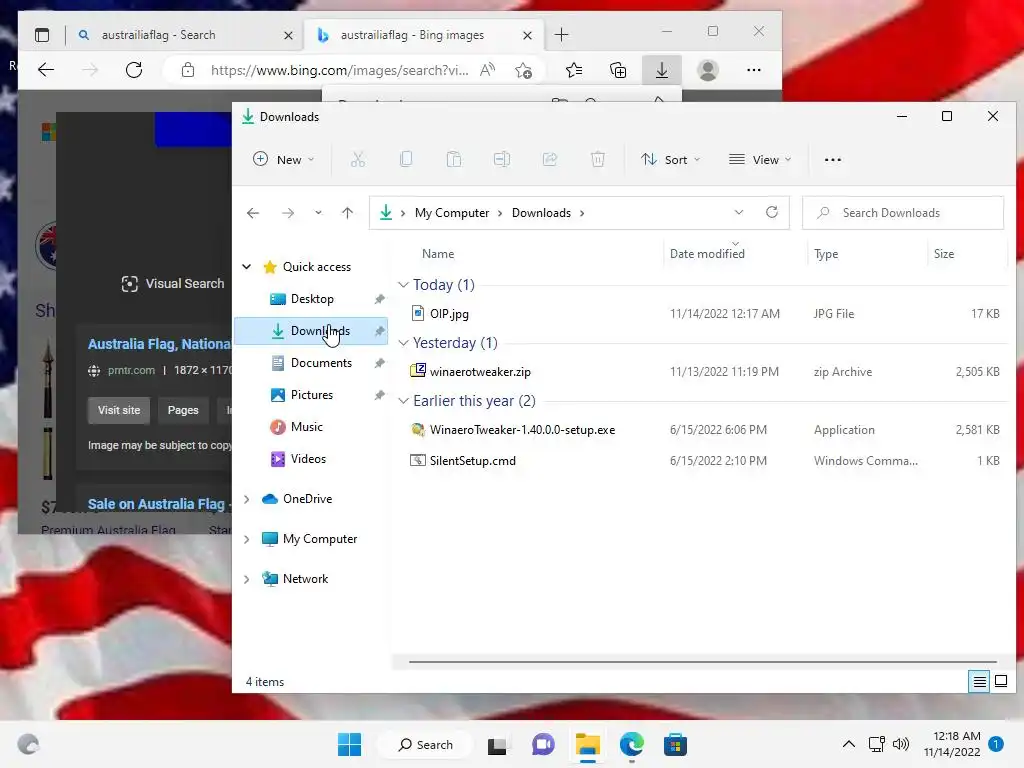
Task: Refresh the Downloads folder view
Action: tap(772, 212)
